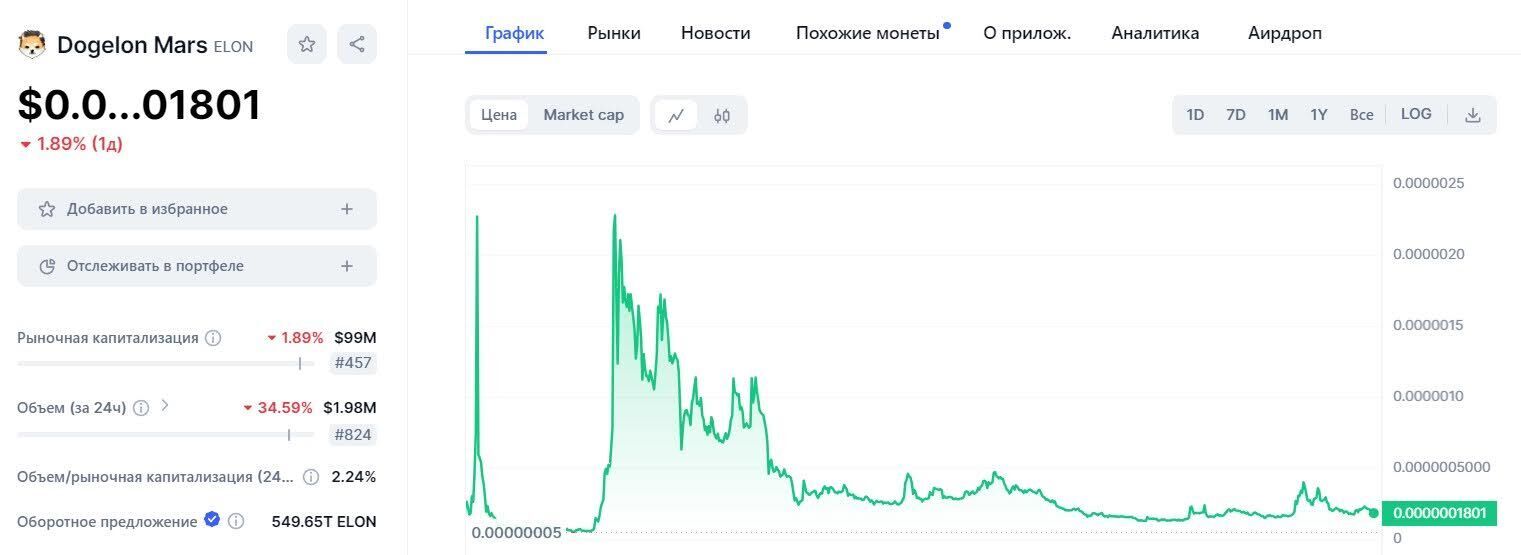Open the Аналитика tab
The width and height of the screenshot is (1521, 555).
pos(1155,33)
